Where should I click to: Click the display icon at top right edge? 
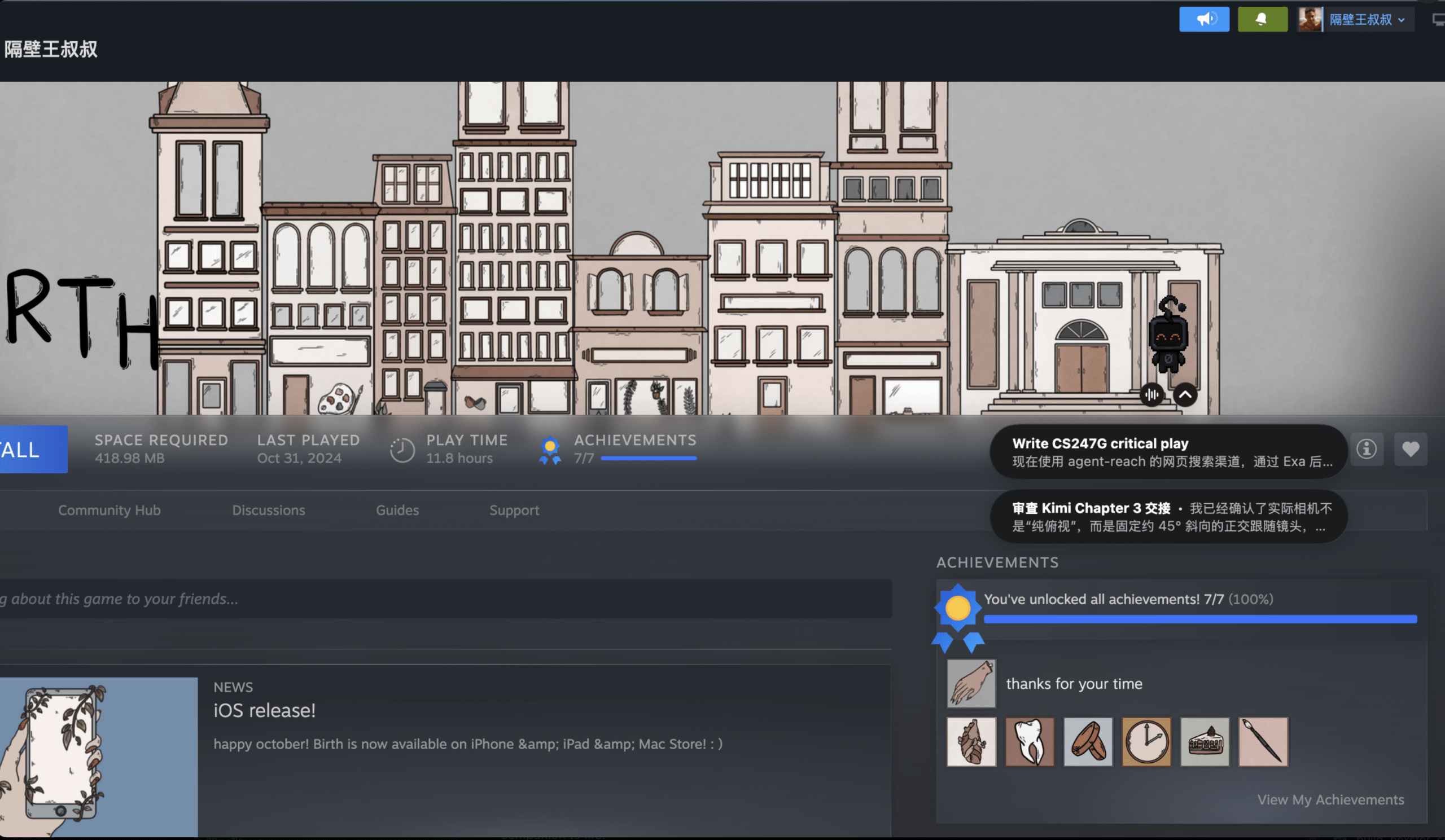1439,20
